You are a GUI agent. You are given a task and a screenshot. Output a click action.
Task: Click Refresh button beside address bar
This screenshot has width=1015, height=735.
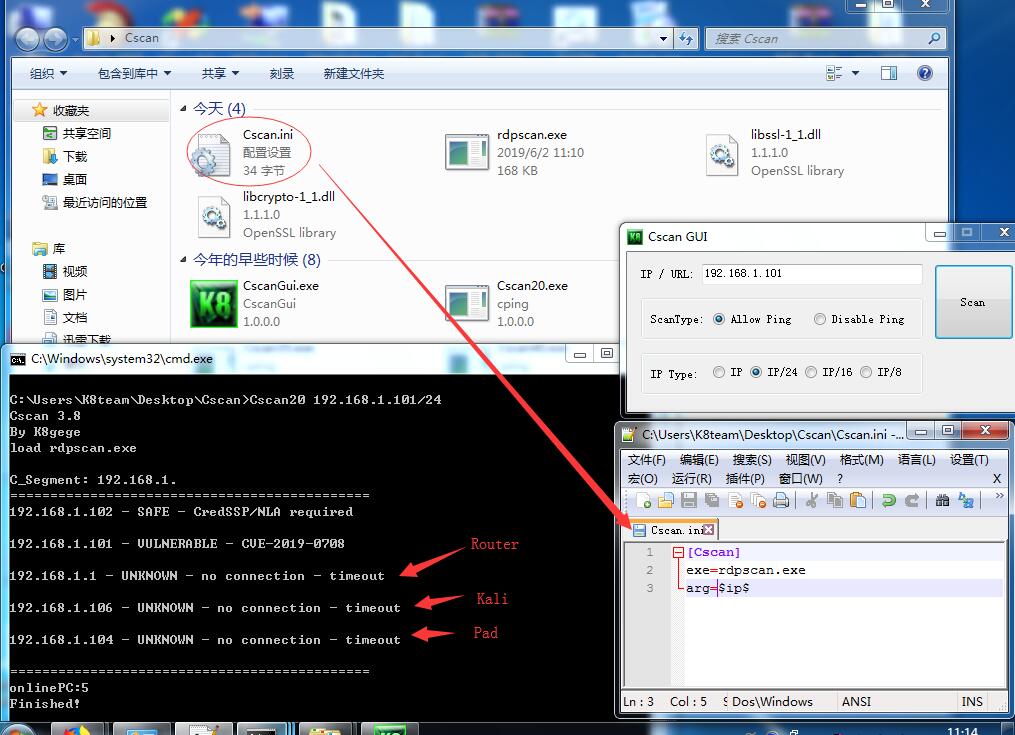(x=686, y=39)
